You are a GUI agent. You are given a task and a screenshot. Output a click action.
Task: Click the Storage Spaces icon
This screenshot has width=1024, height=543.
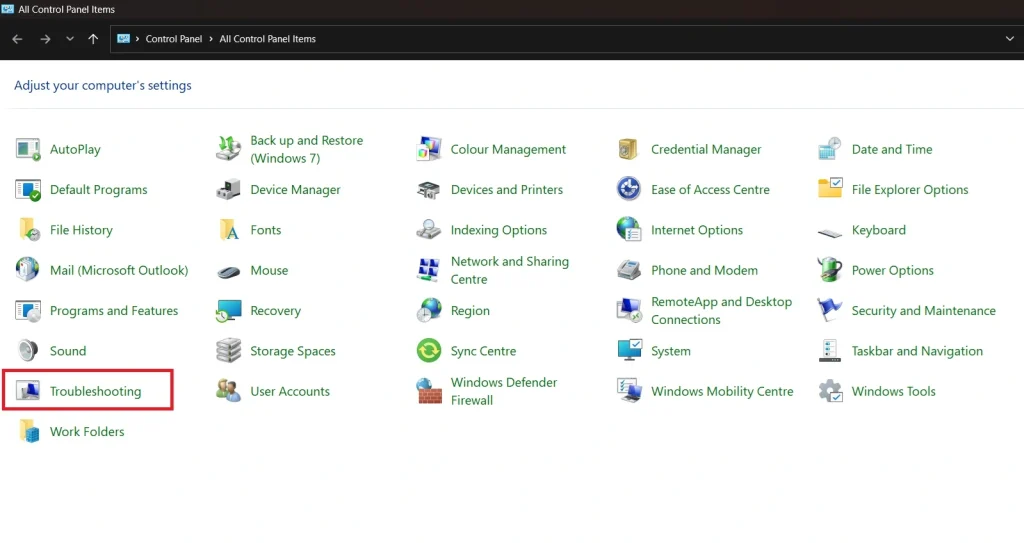pos(229,351)
